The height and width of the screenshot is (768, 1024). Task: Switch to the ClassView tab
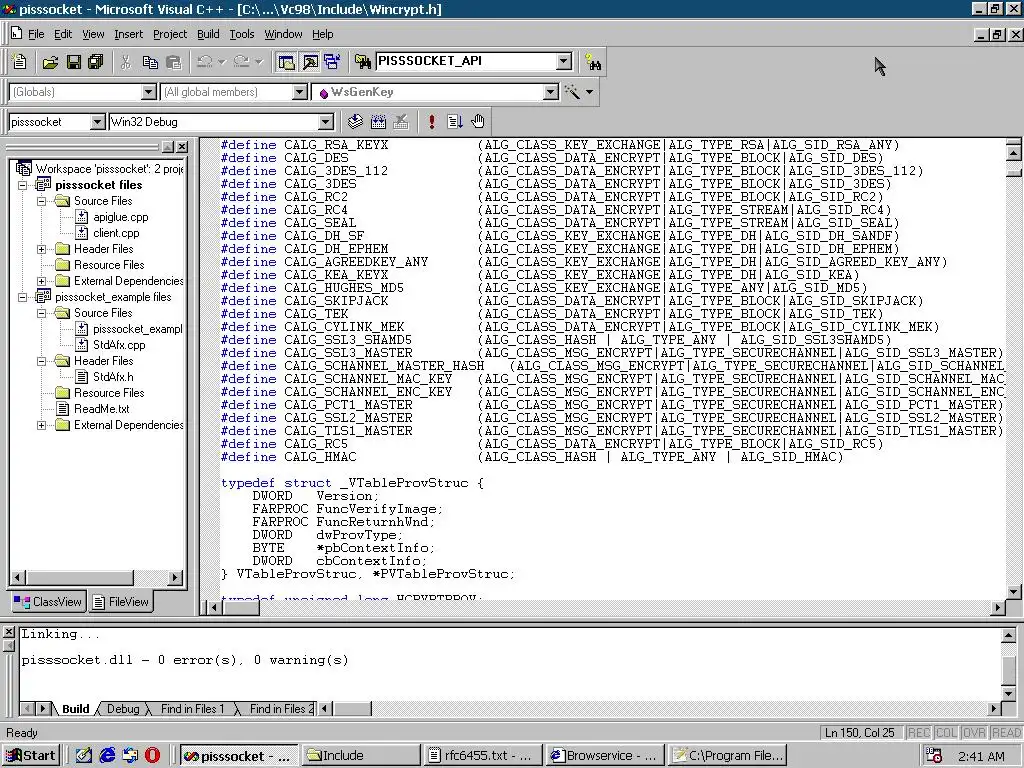pyautogui.click(x=48, y=602)
